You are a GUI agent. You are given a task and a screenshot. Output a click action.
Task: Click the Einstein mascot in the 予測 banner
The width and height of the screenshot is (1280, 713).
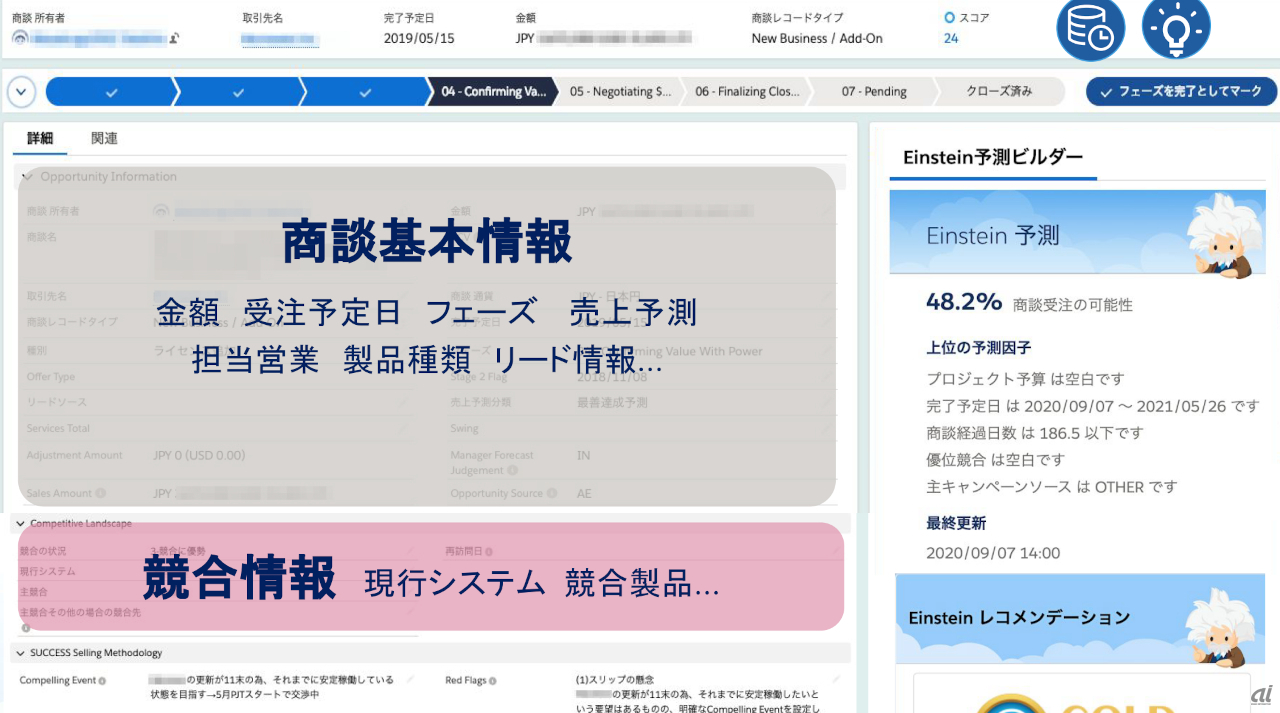(x=1219, y=235)
